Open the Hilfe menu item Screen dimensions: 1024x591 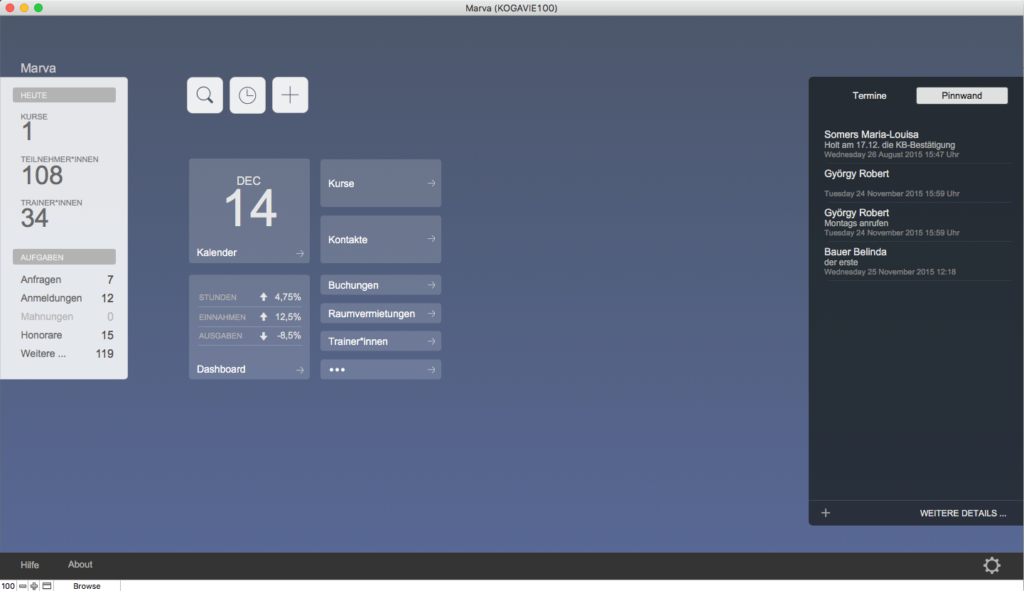coord(30,565)
